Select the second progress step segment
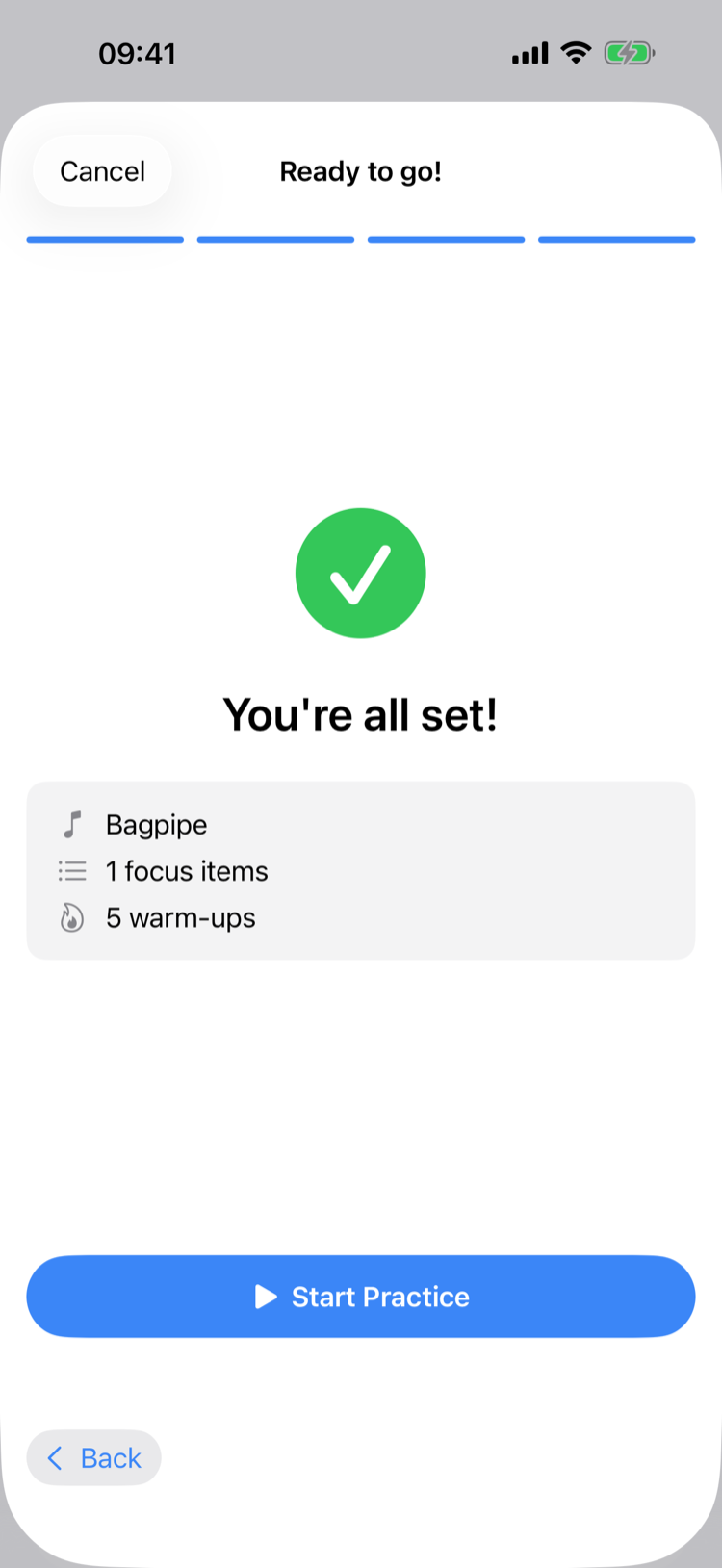This screenshot has width=722, height=1568. pos(275,240)
